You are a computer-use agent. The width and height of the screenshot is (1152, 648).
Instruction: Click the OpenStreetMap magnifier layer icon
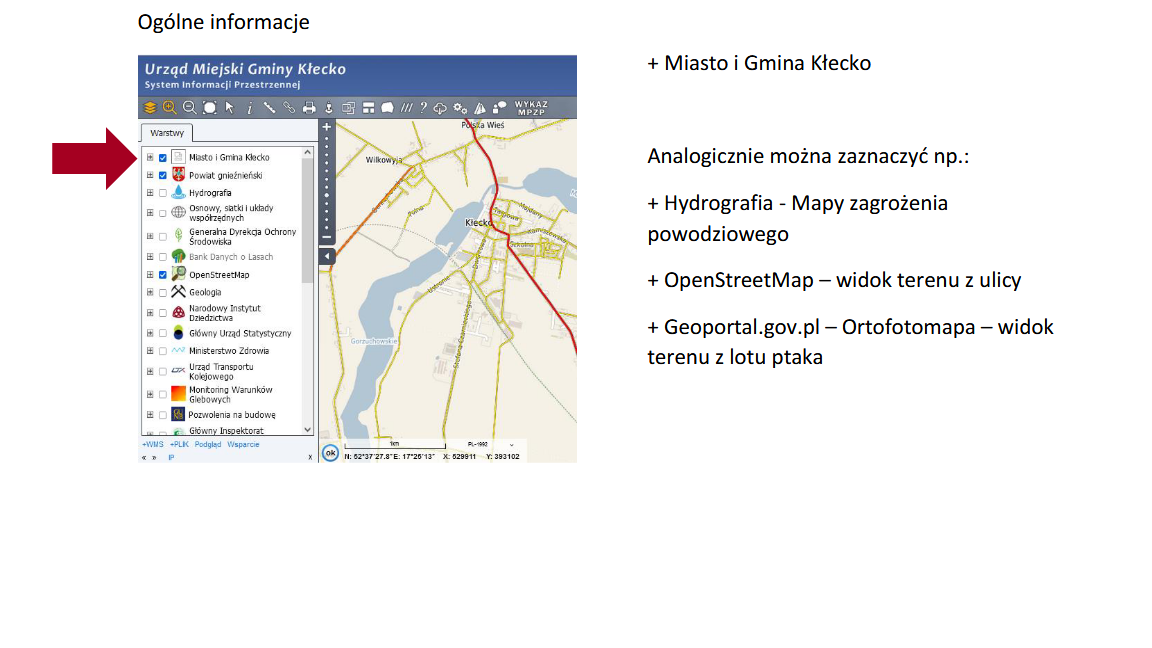(x=179, y=274)
